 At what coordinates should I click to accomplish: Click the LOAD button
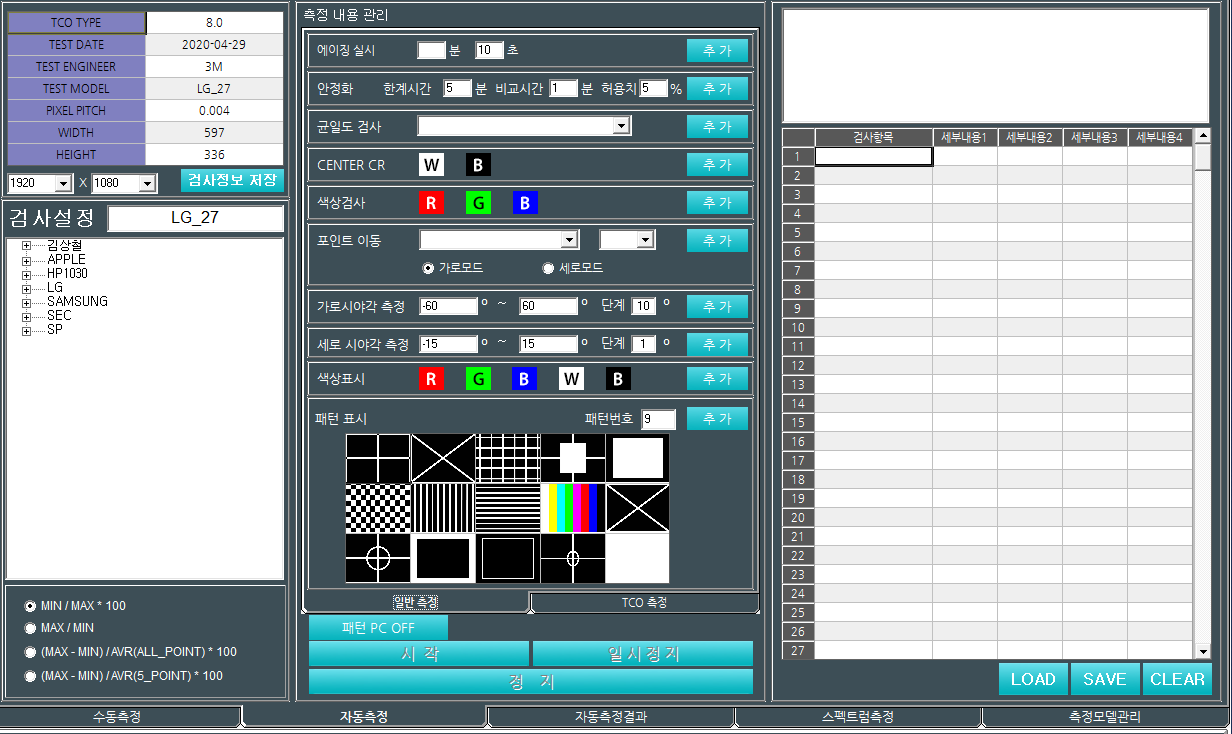[x=1033, y=679]
